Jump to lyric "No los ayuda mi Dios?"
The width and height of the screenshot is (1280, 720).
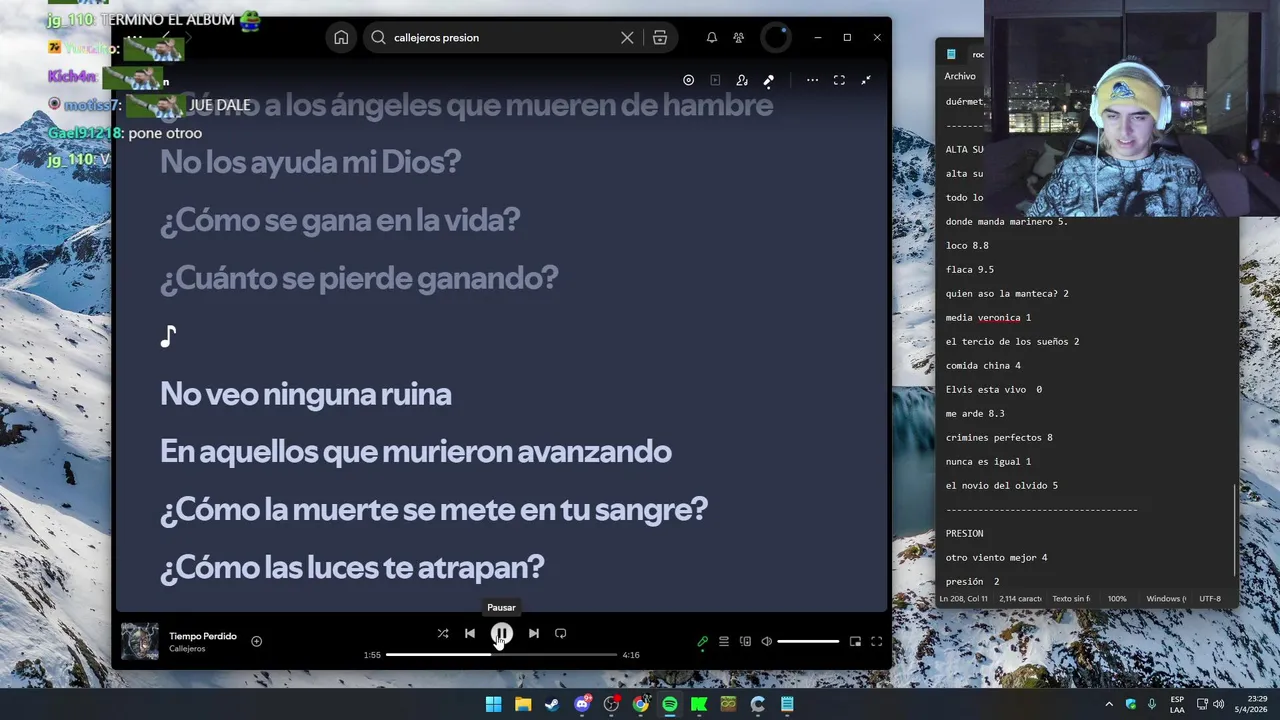point(310,162)
